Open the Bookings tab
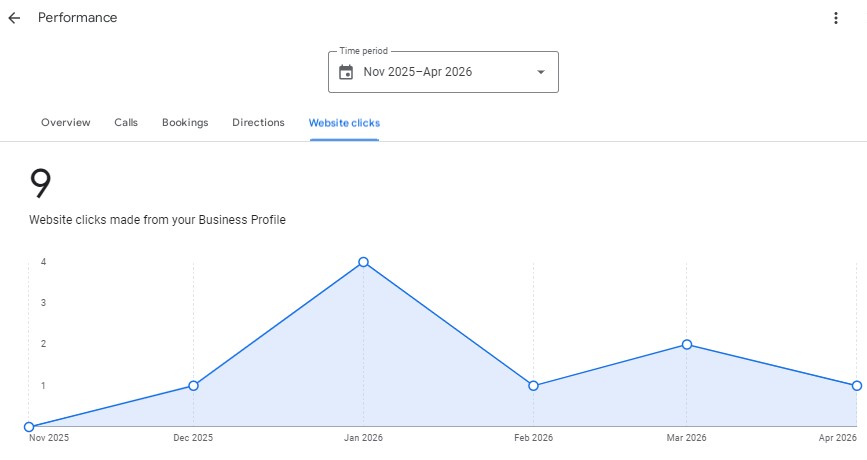Screen dimensions: 867x460 185,123
